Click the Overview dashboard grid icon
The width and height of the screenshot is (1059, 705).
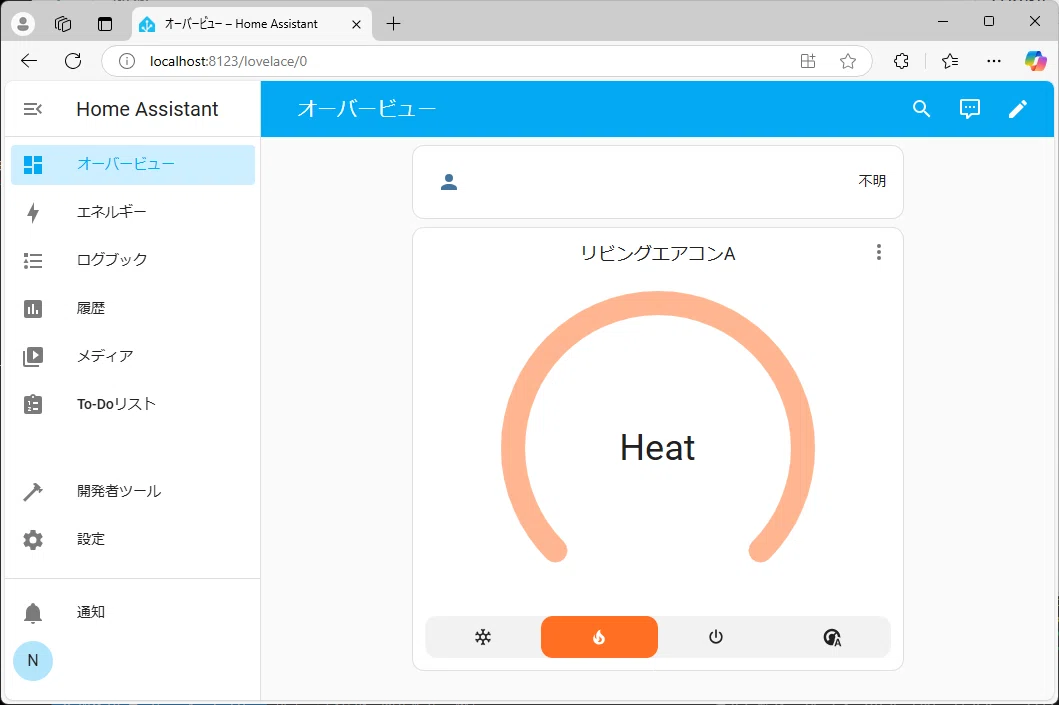coord(32,165)
